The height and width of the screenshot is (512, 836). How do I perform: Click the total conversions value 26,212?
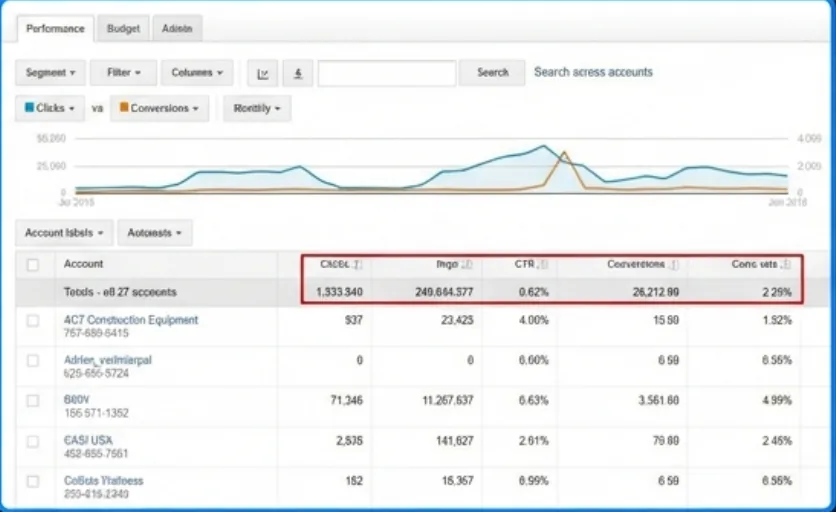(655, 292)
